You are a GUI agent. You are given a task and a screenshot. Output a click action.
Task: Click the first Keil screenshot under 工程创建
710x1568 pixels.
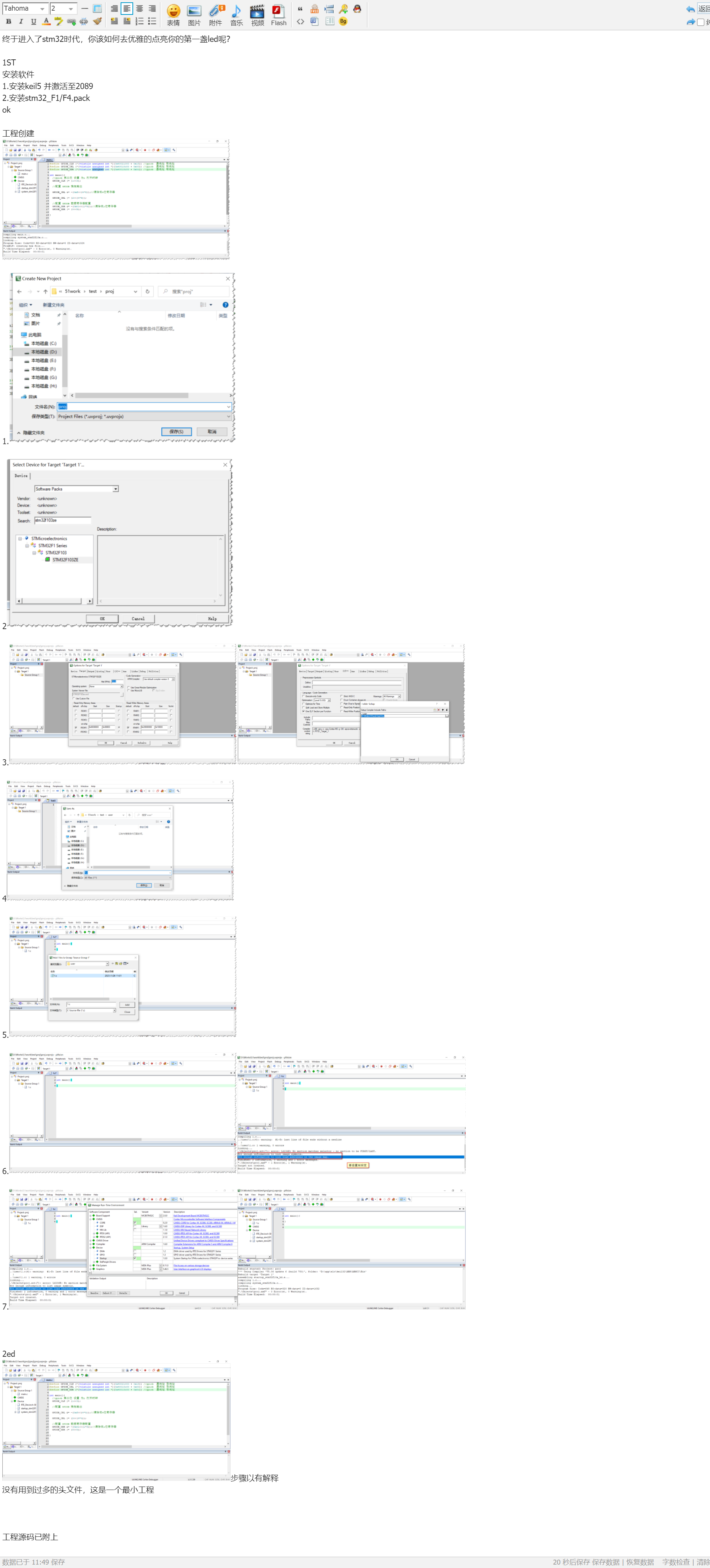[x=116, y=200]
